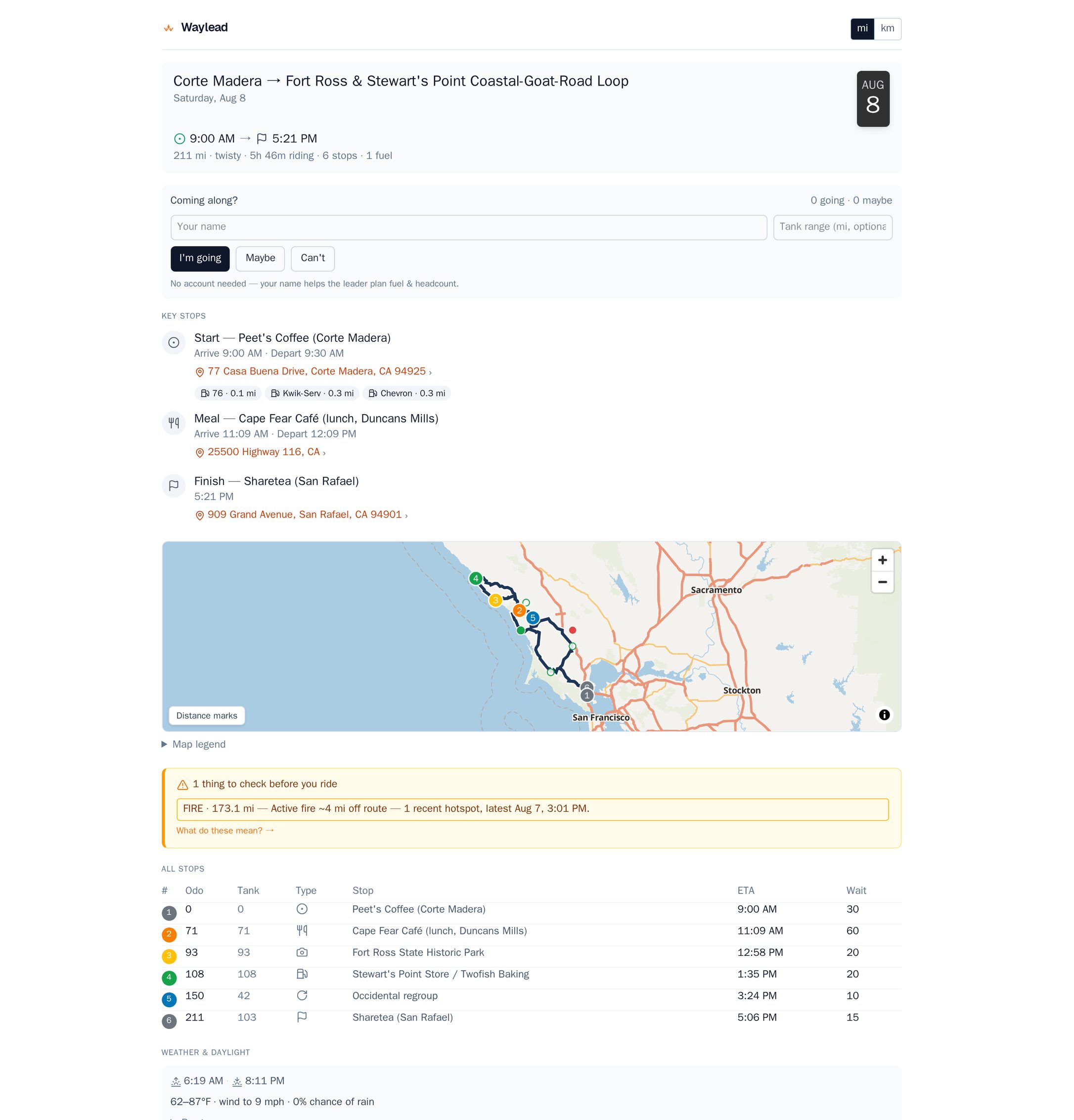1074x1120 pixels.
Task: Click the fuel pump icon for Stewart's Point
Action: coord(302,974)
